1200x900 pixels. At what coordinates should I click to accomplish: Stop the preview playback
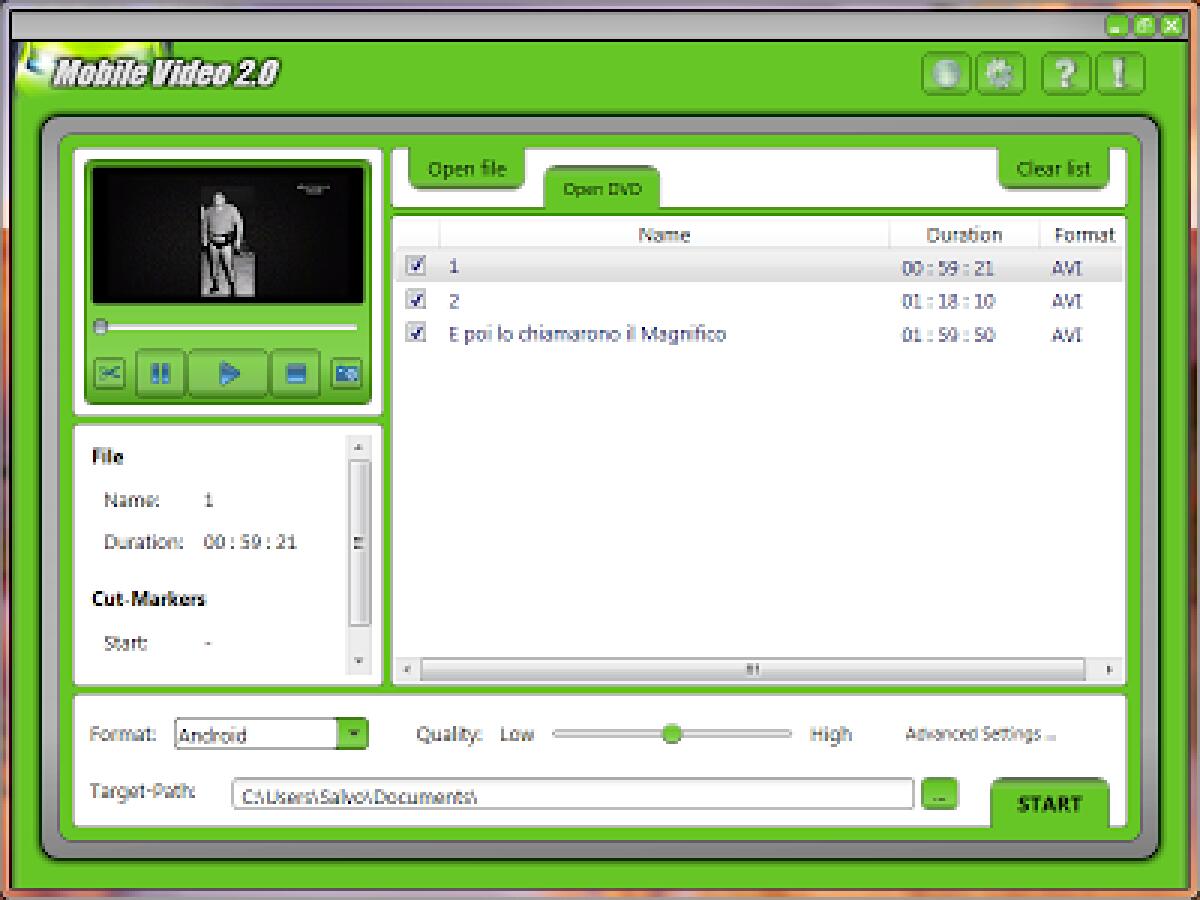295,373
